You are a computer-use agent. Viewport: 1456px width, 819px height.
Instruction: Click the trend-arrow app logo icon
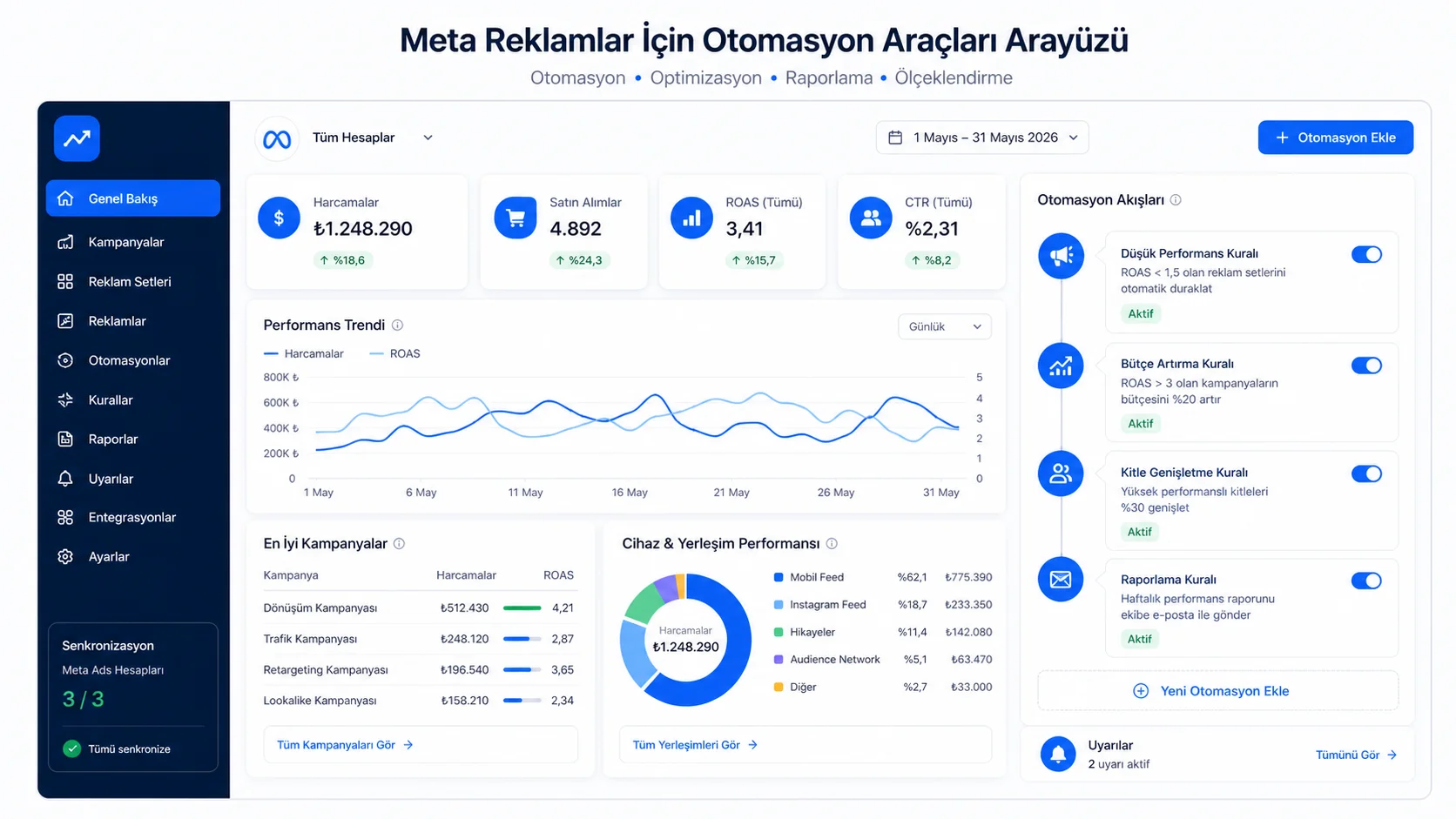coord(77,138)
